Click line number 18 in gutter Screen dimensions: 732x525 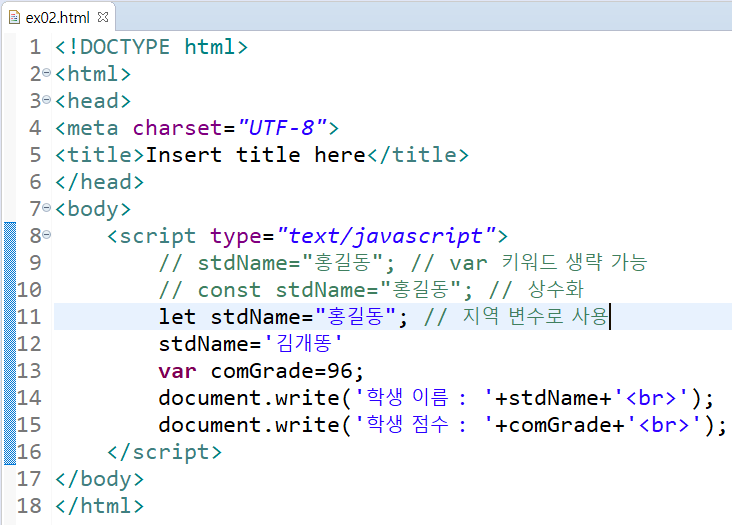(29, 506)
